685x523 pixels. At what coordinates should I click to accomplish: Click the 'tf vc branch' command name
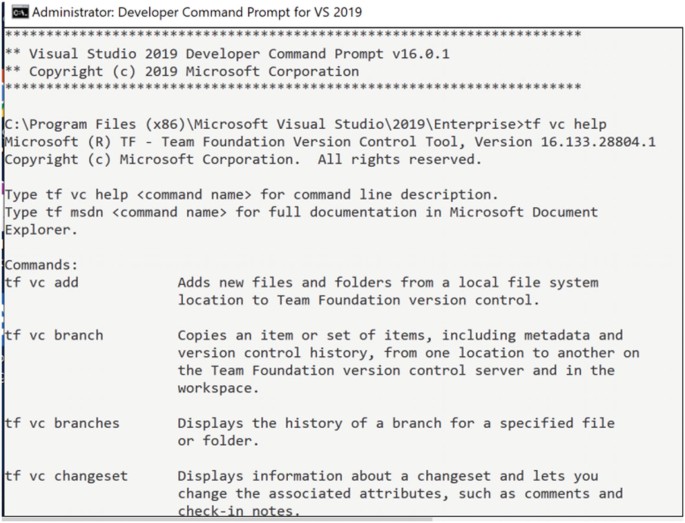(53, 335)
